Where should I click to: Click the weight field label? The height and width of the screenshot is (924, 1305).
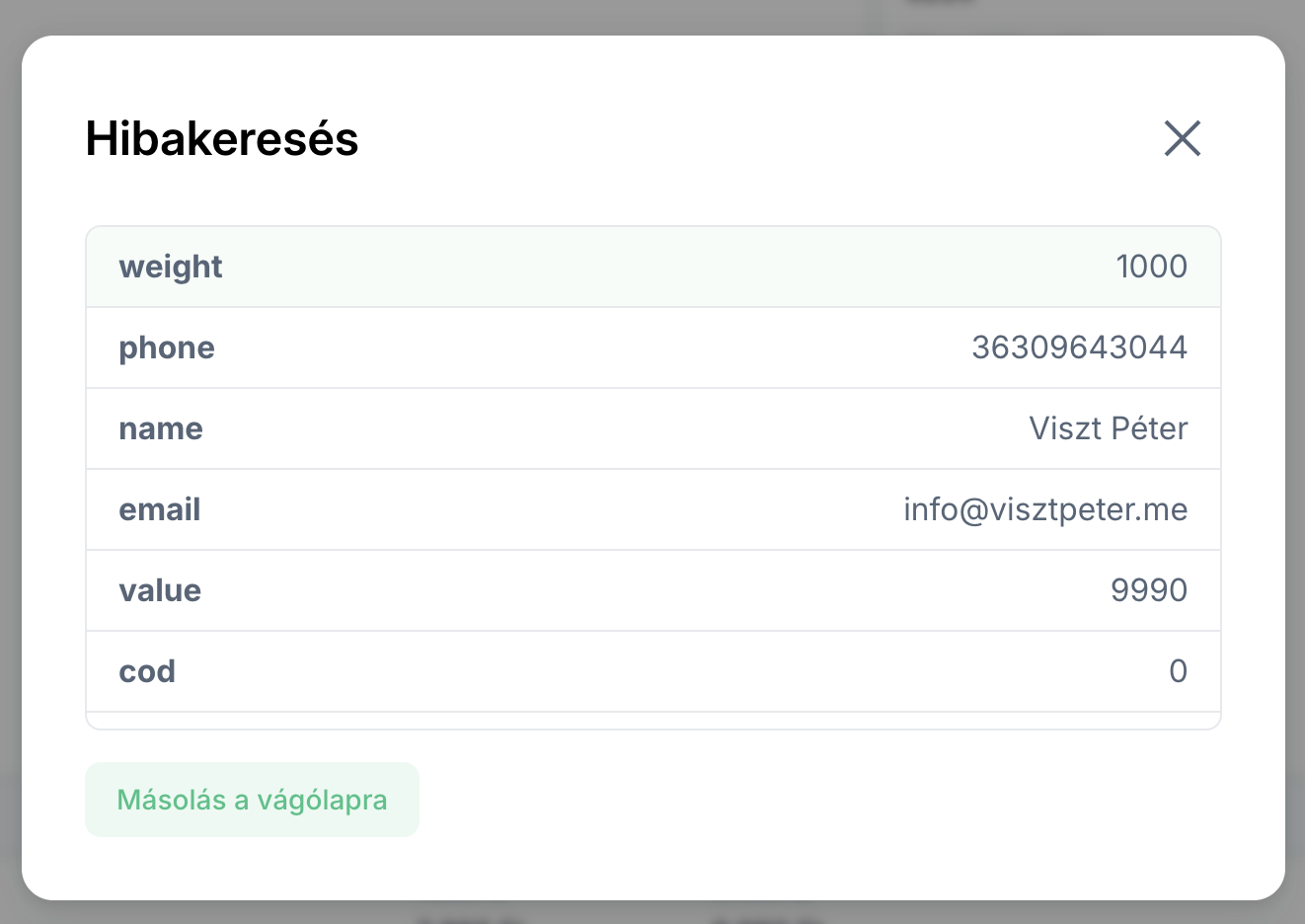(x=170, y=267)
